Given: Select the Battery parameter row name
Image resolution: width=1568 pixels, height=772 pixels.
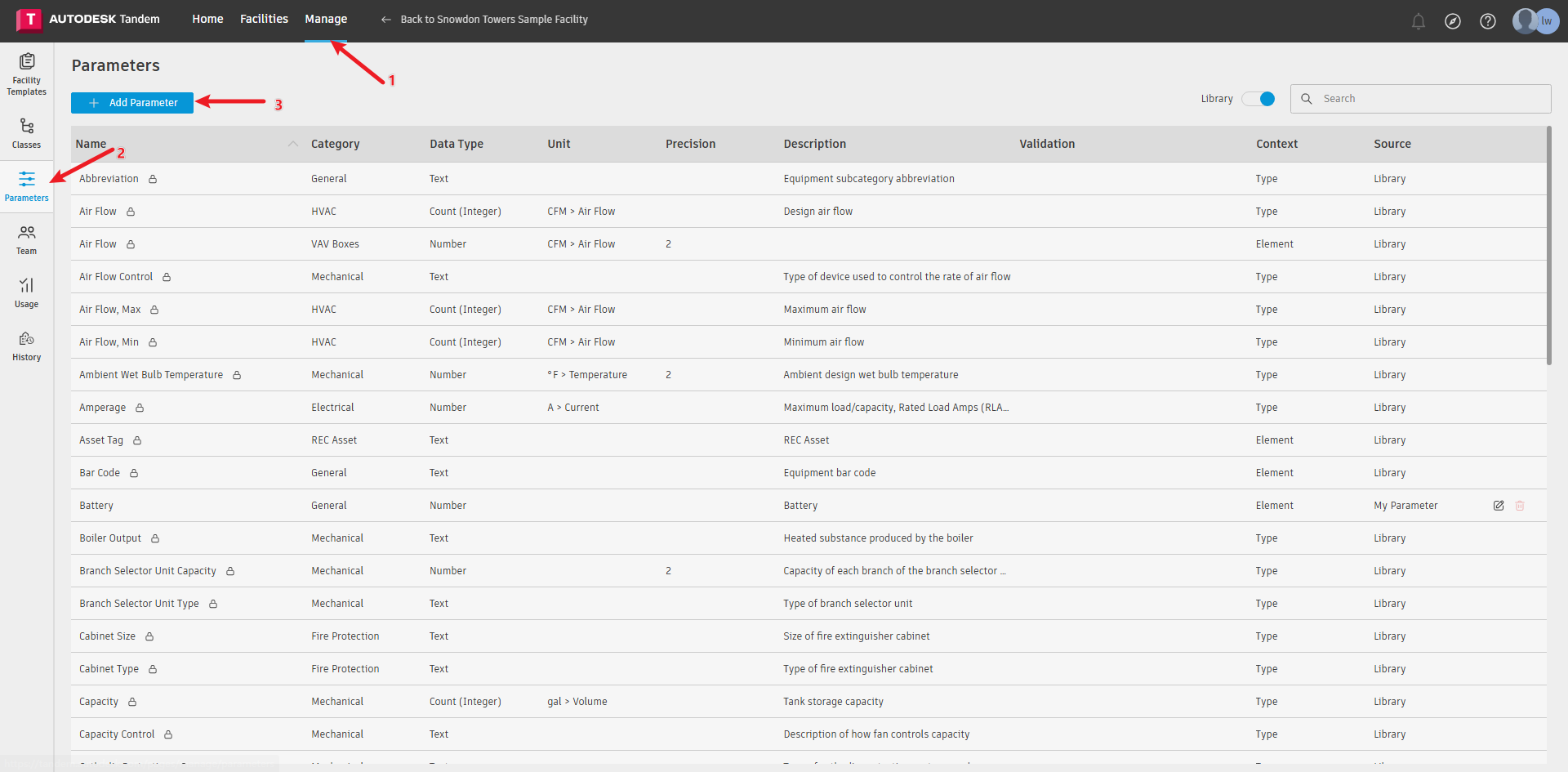Looking at the screenshot, I should 96,506.
